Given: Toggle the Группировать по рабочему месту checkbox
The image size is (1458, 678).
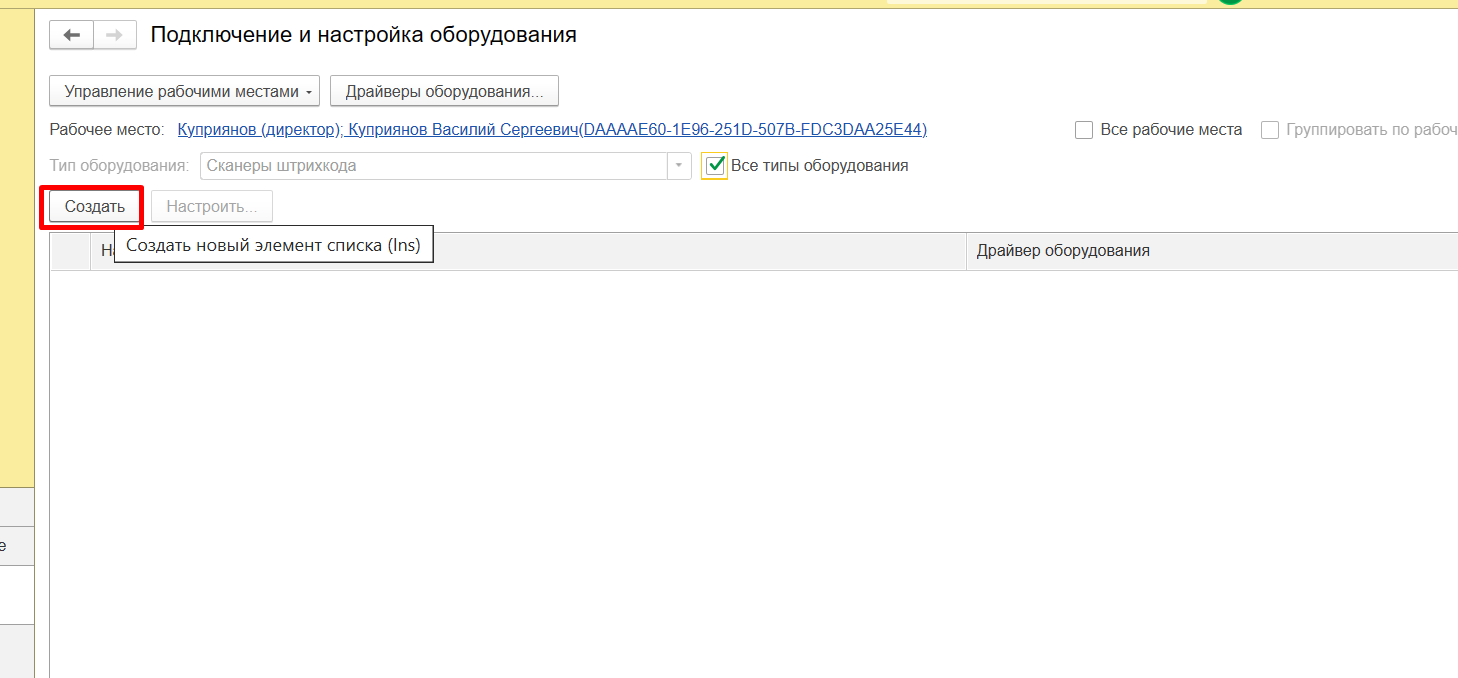Looking at the screenshot, I should [1270, 130].
